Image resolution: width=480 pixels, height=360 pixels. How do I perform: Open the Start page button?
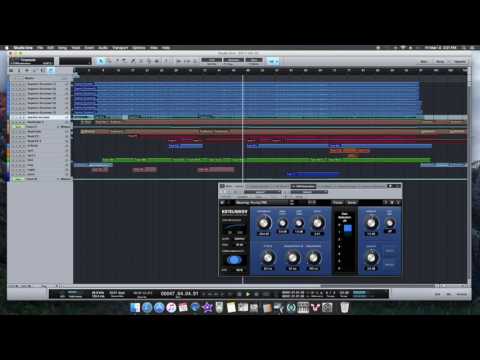[424, 62]
